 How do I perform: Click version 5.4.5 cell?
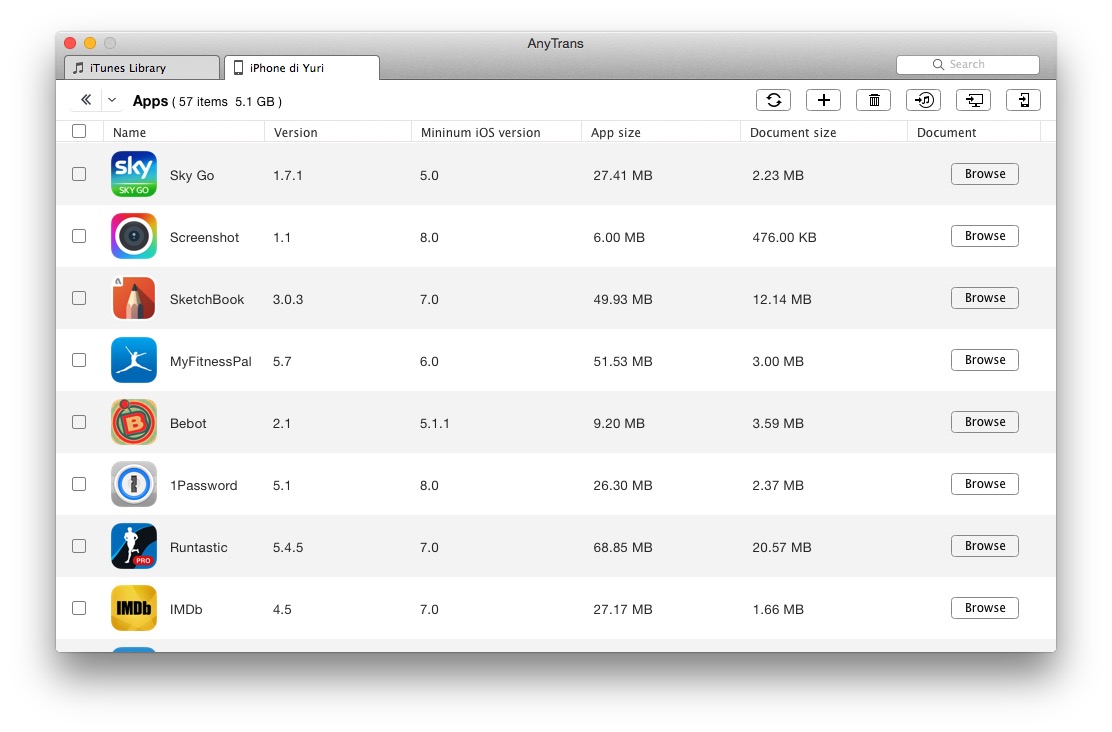[288, 548]
